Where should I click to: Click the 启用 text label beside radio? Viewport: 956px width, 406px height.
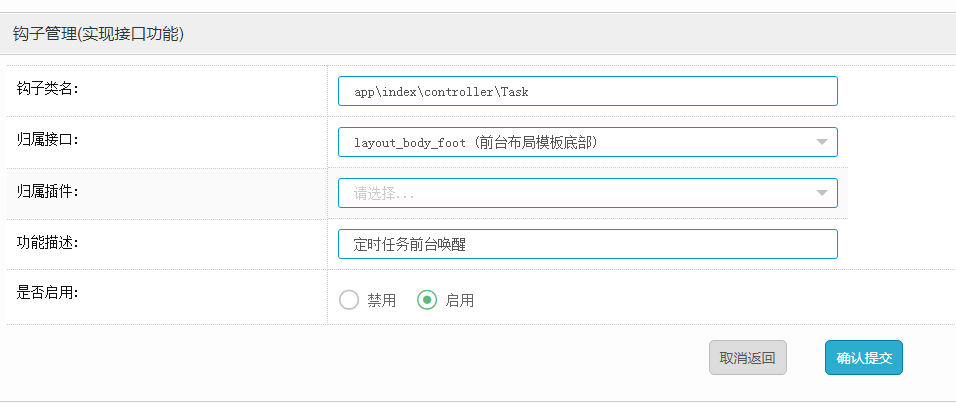[x=460, y=300]
